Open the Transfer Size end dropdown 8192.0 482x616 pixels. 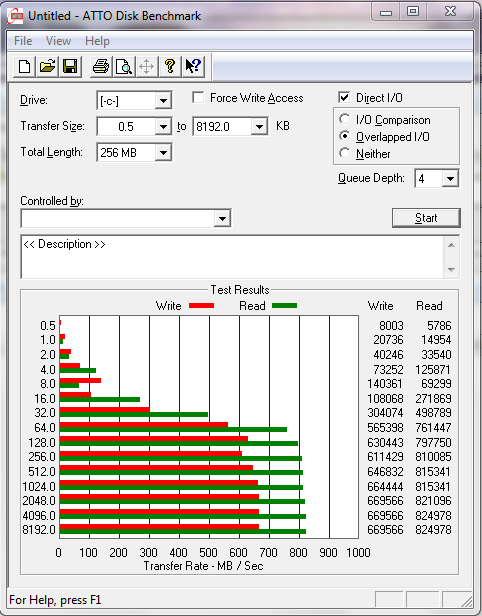259,127
